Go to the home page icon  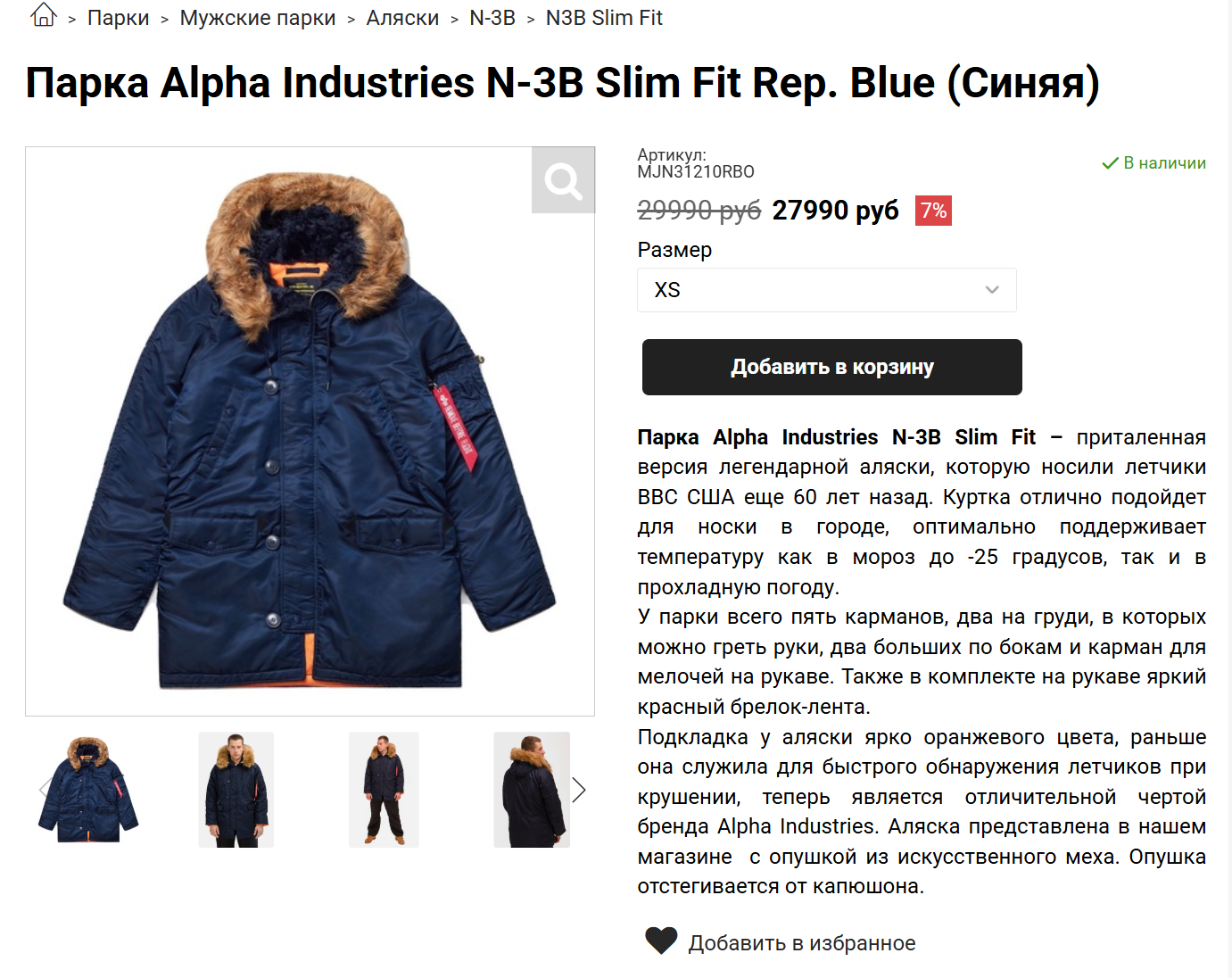pos(44,15)
